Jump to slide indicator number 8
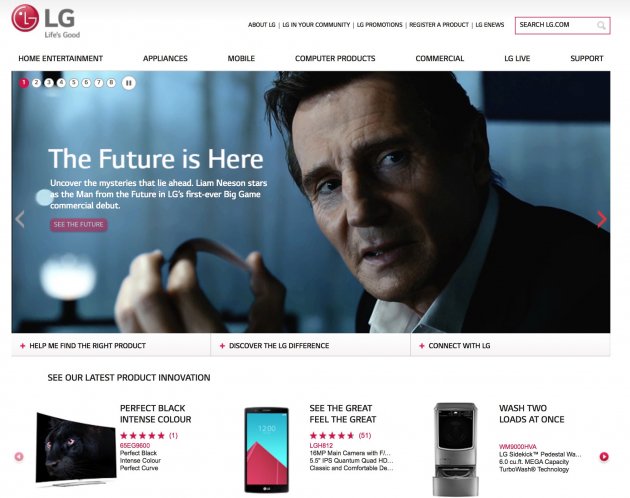 tap(111, 82)
